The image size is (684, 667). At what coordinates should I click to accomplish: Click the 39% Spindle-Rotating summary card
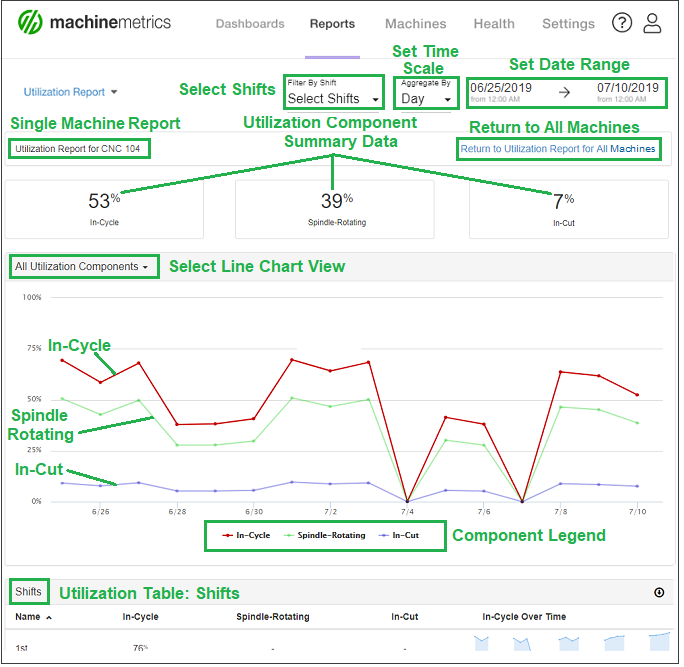(x=337, y=211)
